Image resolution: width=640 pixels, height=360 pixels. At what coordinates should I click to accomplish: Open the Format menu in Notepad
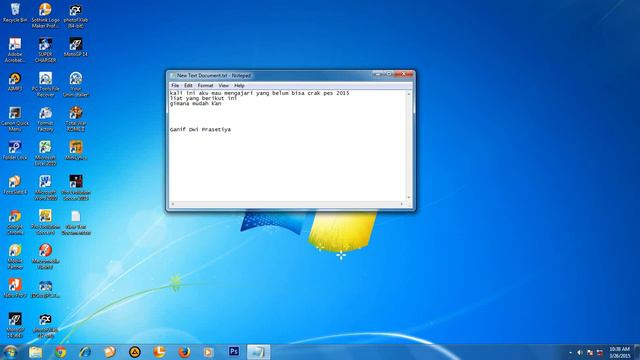[x=205, y=86]
